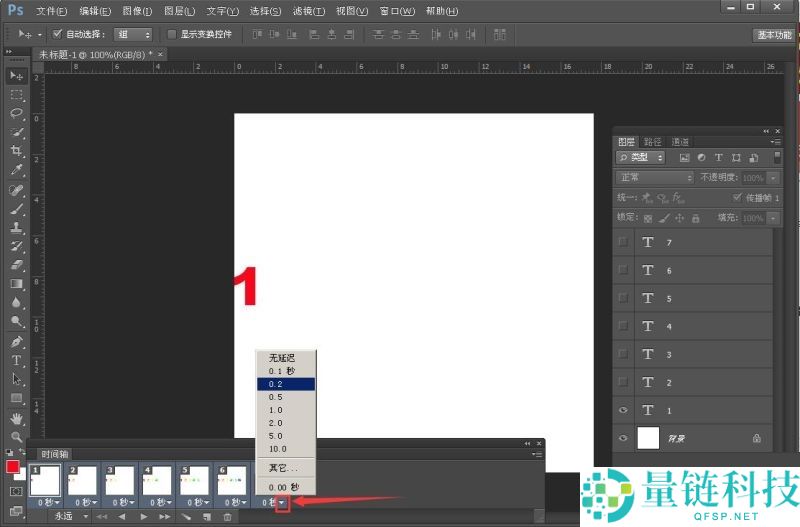Select animation frame 3 thumbnail
800x527 pixels.
coord(119,480)
